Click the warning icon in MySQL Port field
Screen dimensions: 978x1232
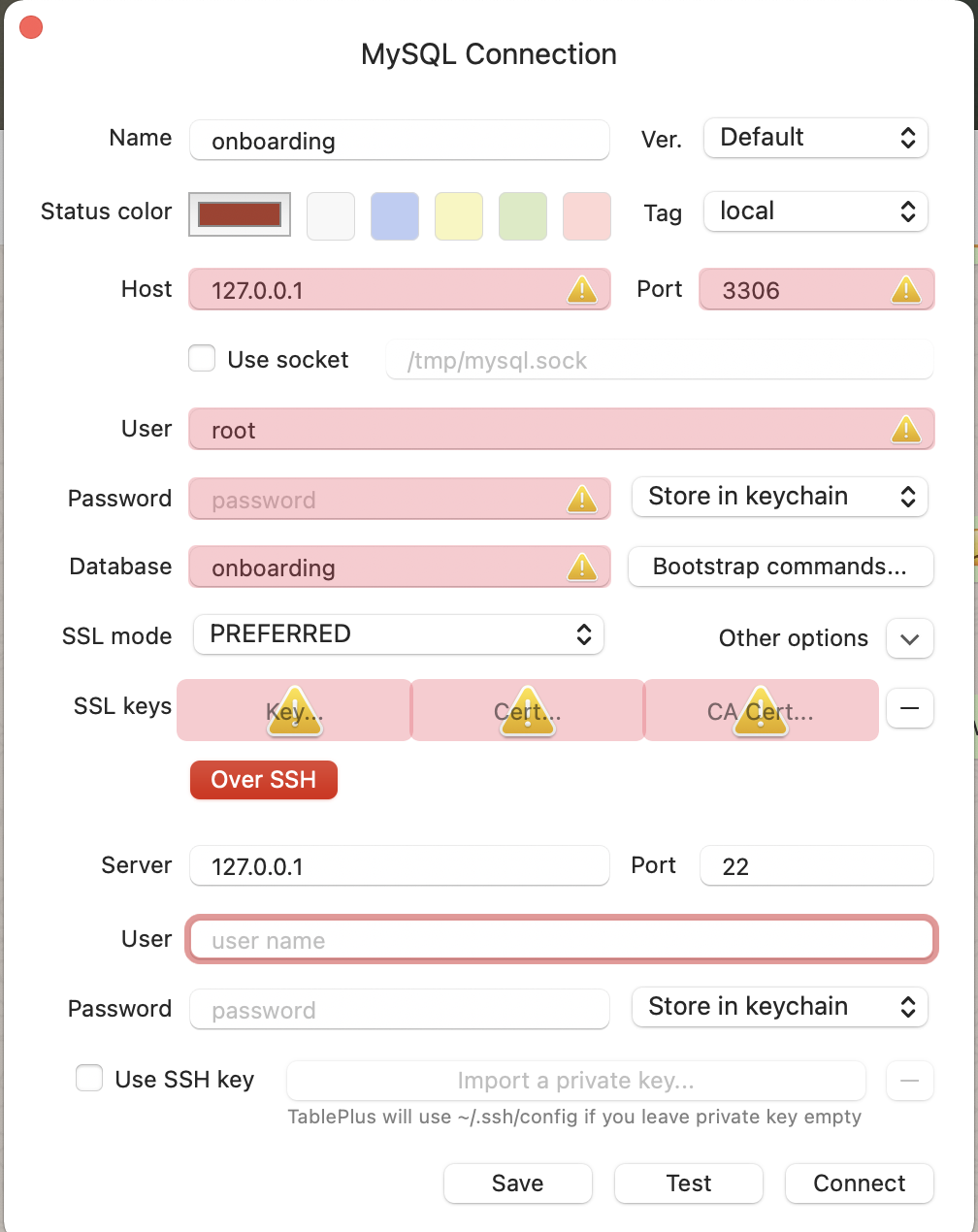[x=906, y=289]
